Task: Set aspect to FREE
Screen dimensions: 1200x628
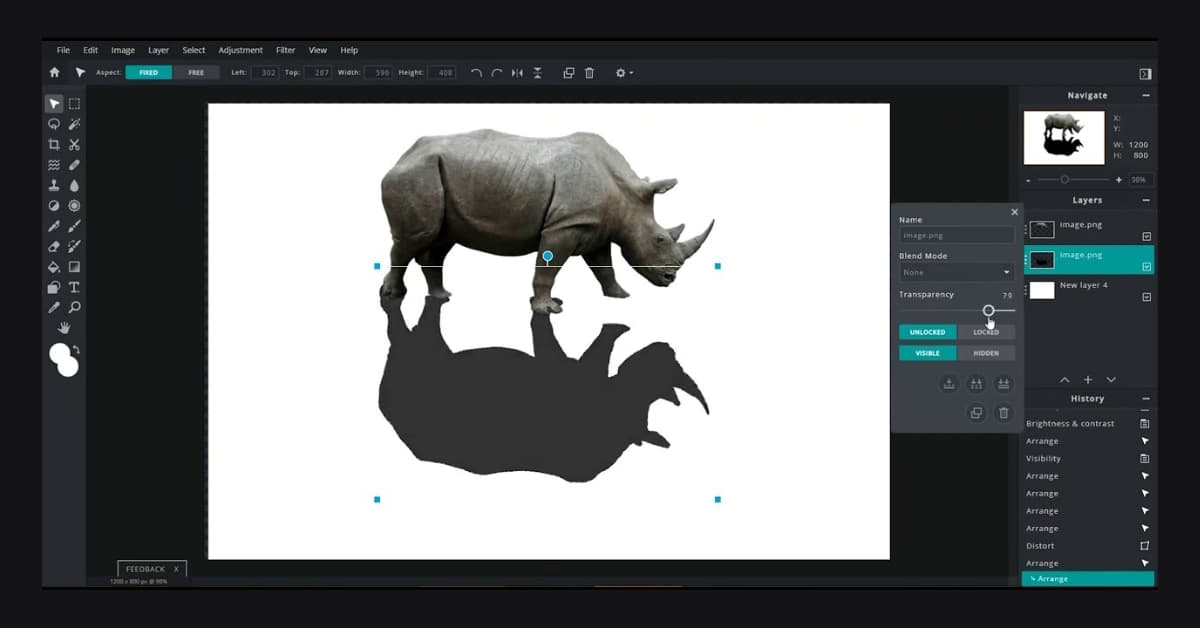Action: [x=196, y=73]
